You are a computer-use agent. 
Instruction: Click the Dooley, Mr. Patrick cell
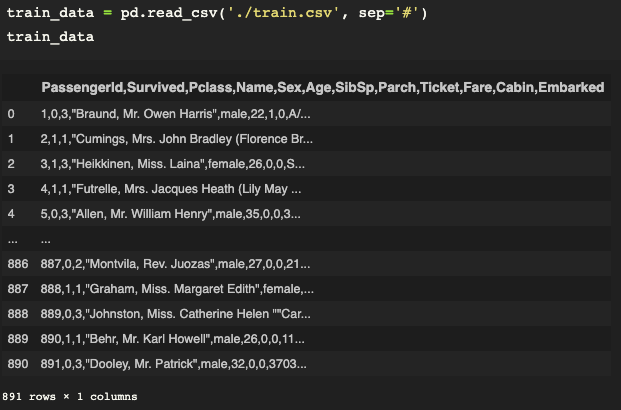click(x=173, y=364)
